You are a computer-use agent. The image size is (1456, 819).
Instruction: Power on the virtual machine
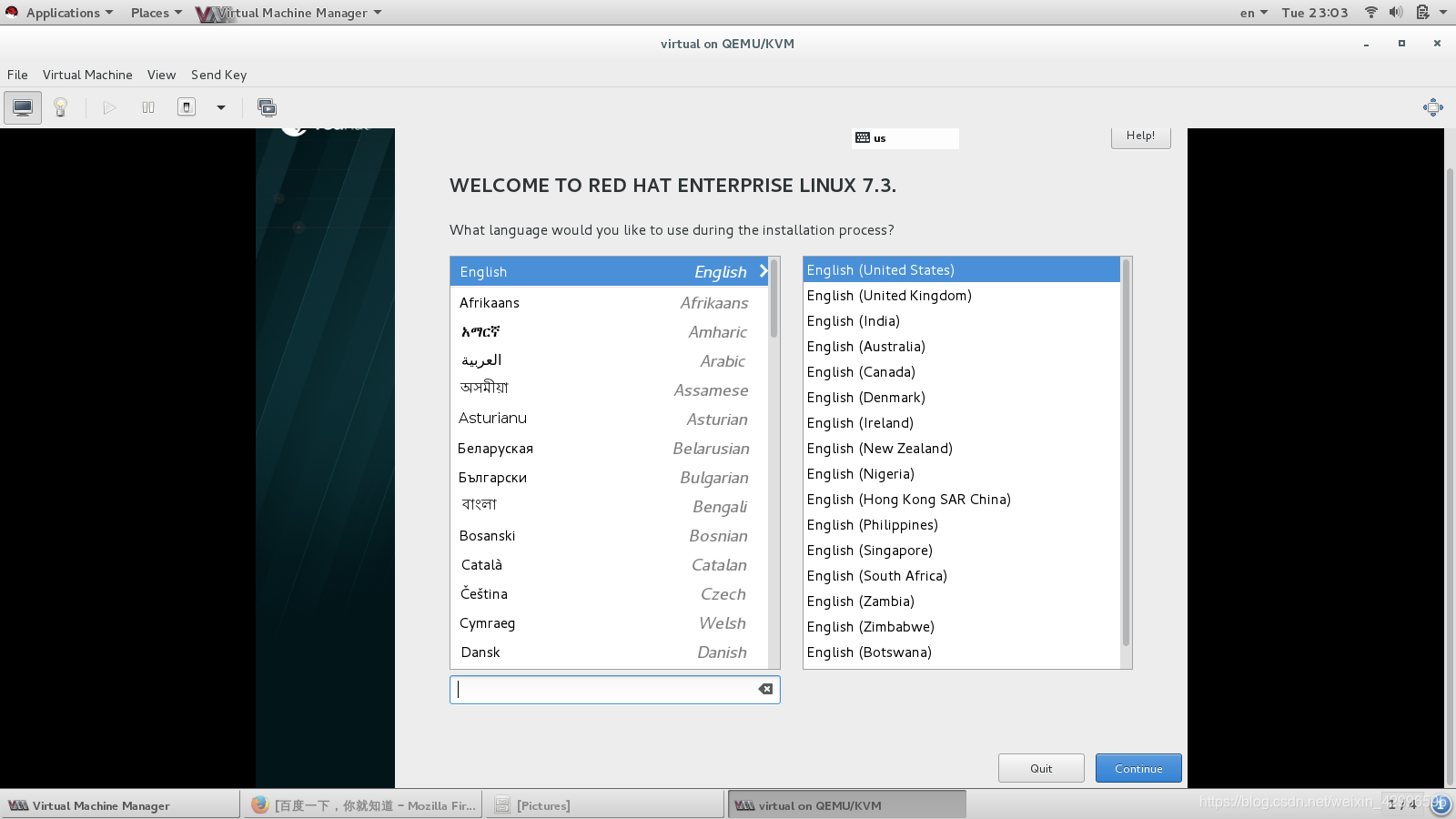[109, 107]
